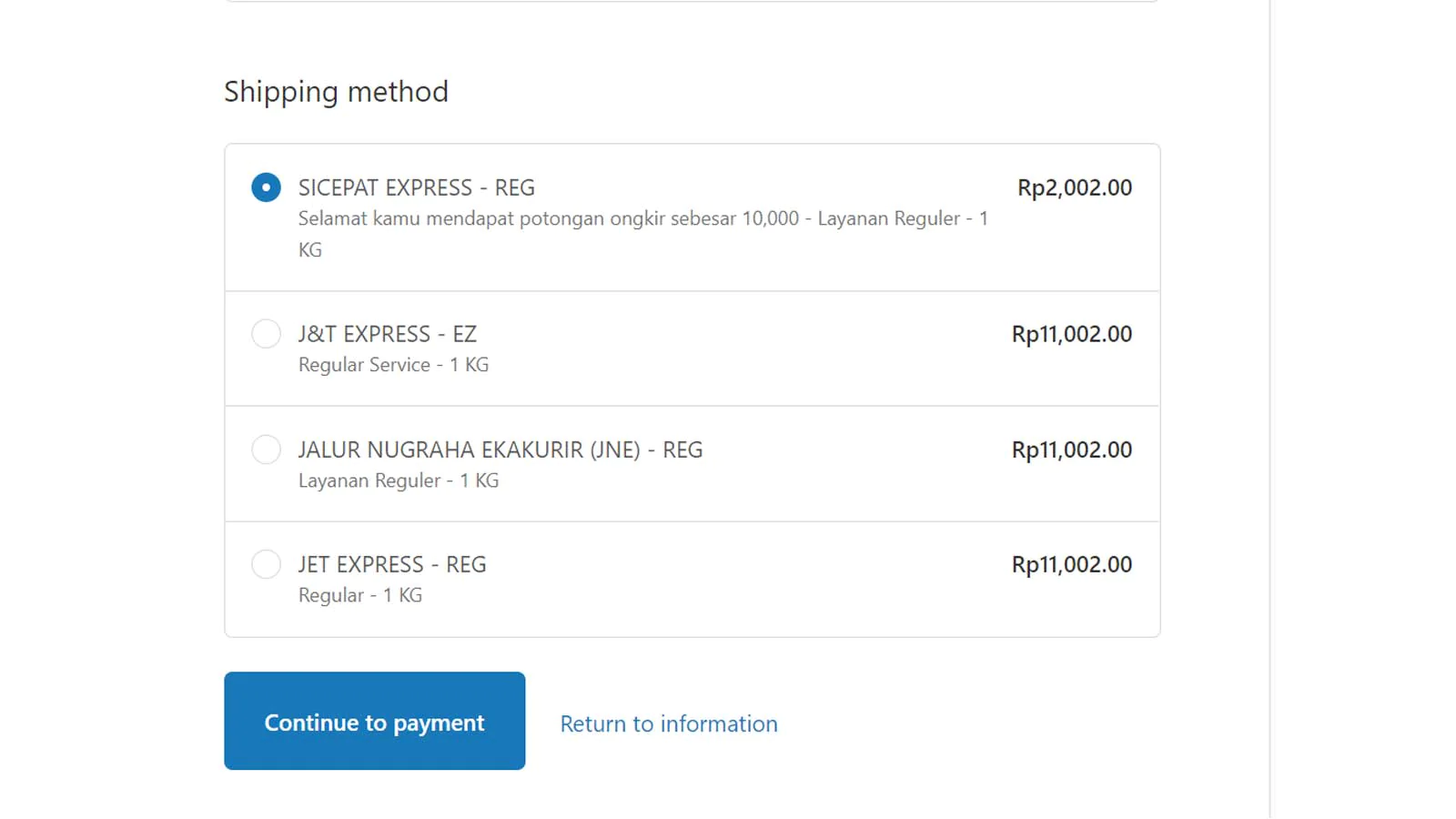Select JET EXPRESS - REG radio button
The width and height of the screenshot is (1456, 819).
266,564
